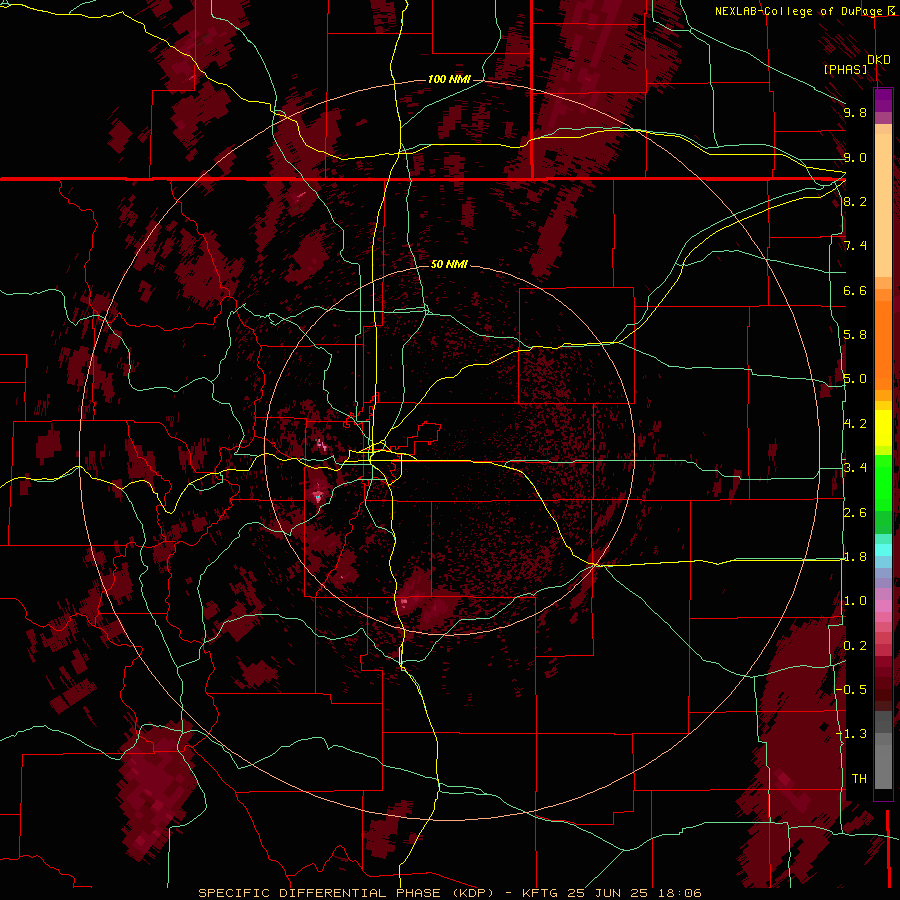Image resolution: width=900 pixels, height=900 pixels.
Task: Pick the purple swatch atop the color bar
Action: point(883,100)
